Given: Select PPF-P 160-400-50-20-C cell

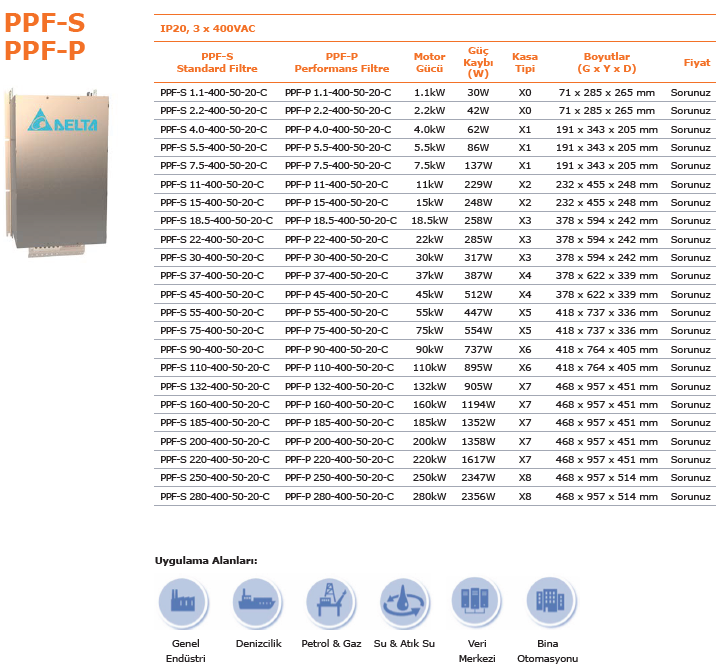Looking at the screenshot, I should [x=339, y=404].
